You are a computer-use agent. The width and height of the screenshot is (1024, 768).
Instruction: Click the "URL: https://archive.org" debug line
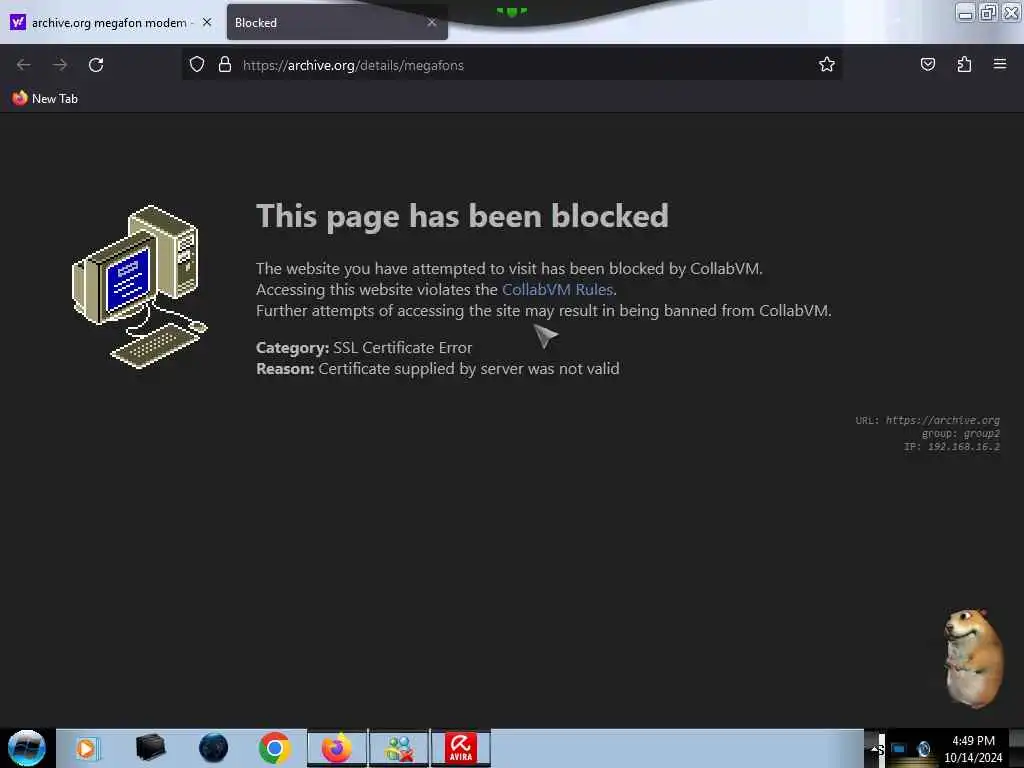coord(927,420)
